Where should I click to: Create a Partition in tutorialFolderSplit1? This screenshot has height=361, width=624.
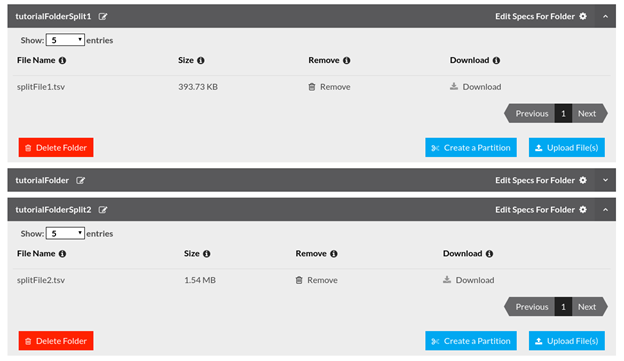pyautogui.click(x=471, y=148)
